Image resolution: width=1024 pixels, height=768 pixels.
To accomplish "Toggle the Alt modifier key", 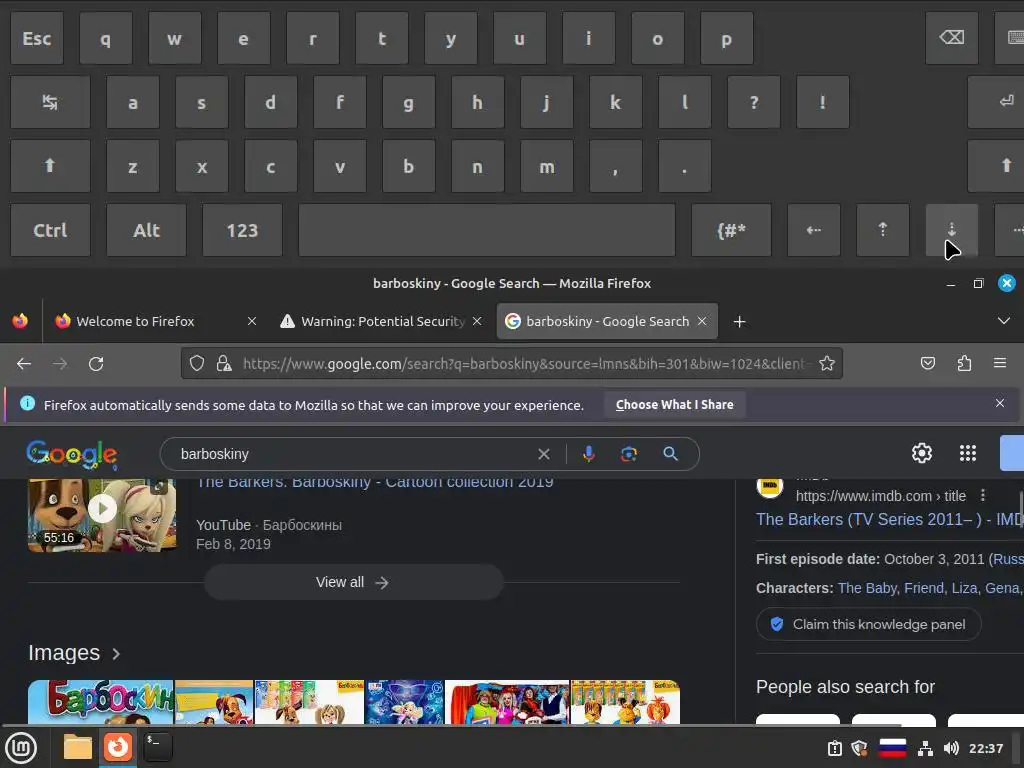I will 146,230.
